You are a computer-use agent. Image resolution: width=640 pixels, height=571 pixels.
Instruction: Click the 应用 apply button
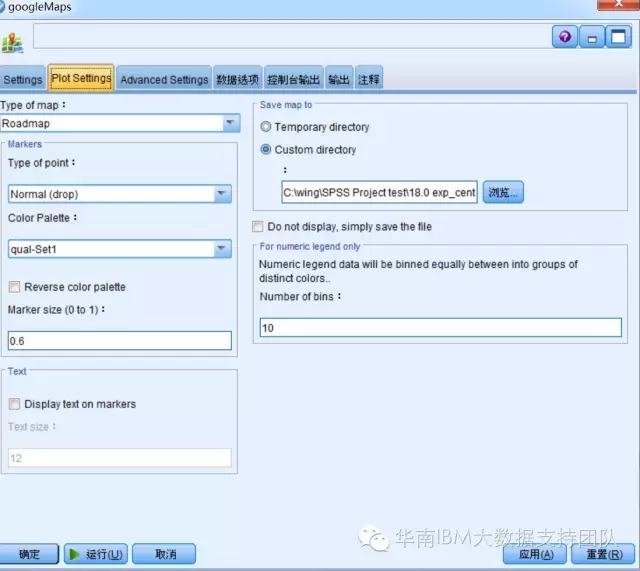[535, 554]
